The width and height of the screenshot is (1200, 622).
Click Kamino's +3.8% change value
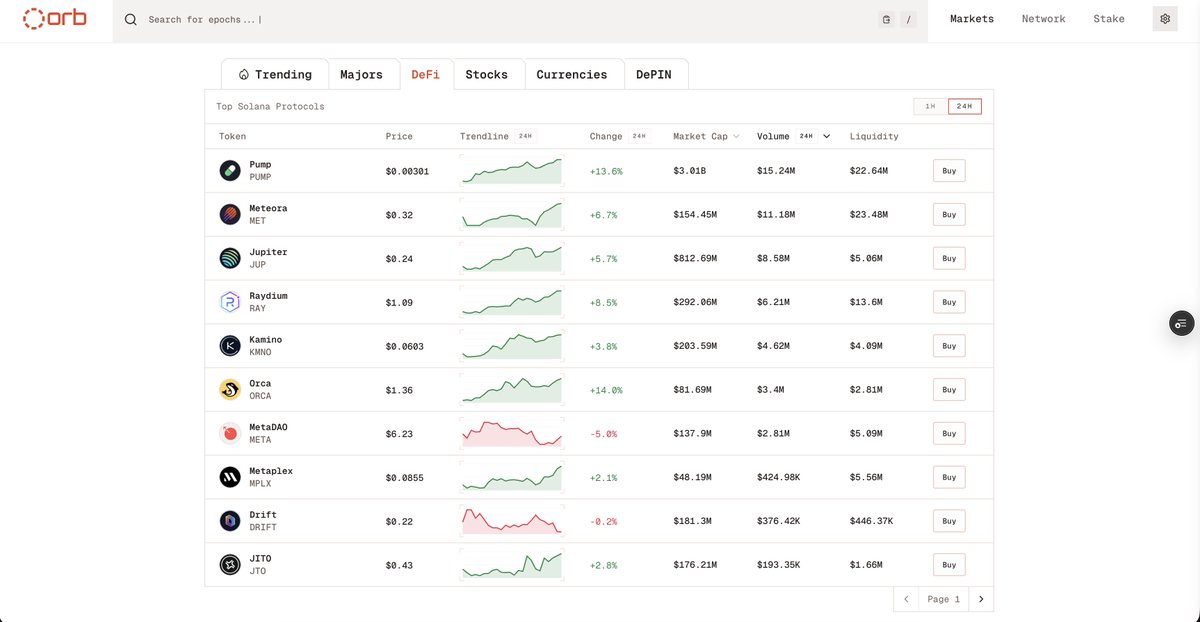(603, 346)
